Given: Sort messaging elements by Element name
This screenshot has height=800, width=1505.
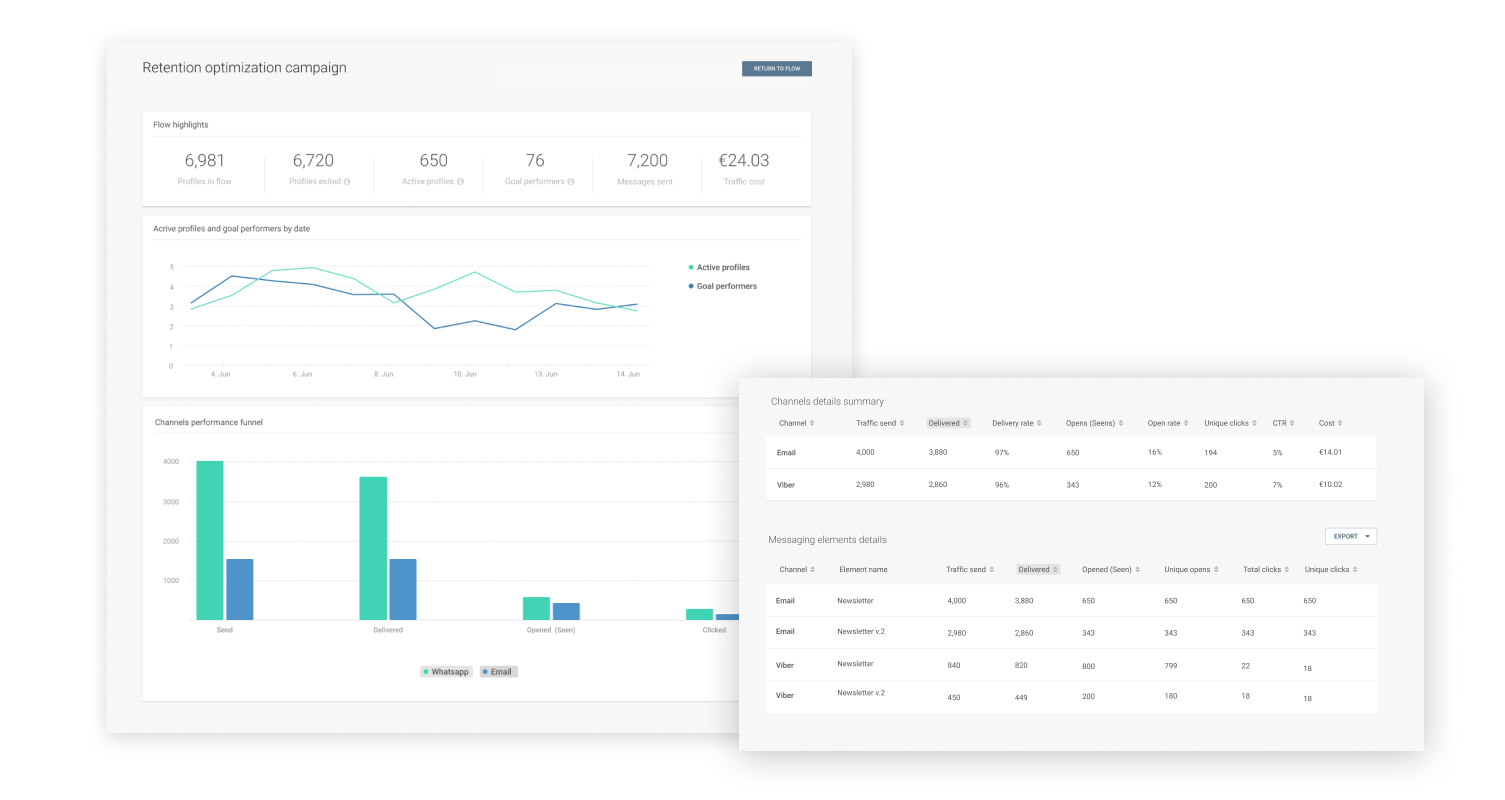Looking at the screenshot, I should [x=863, y=569].
